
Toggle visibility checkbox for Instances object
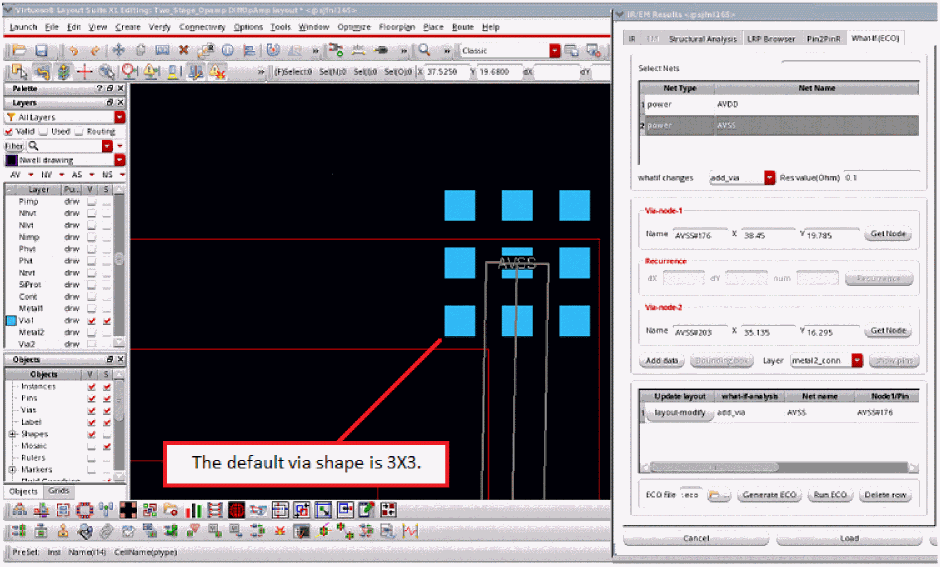click(92, 387)
